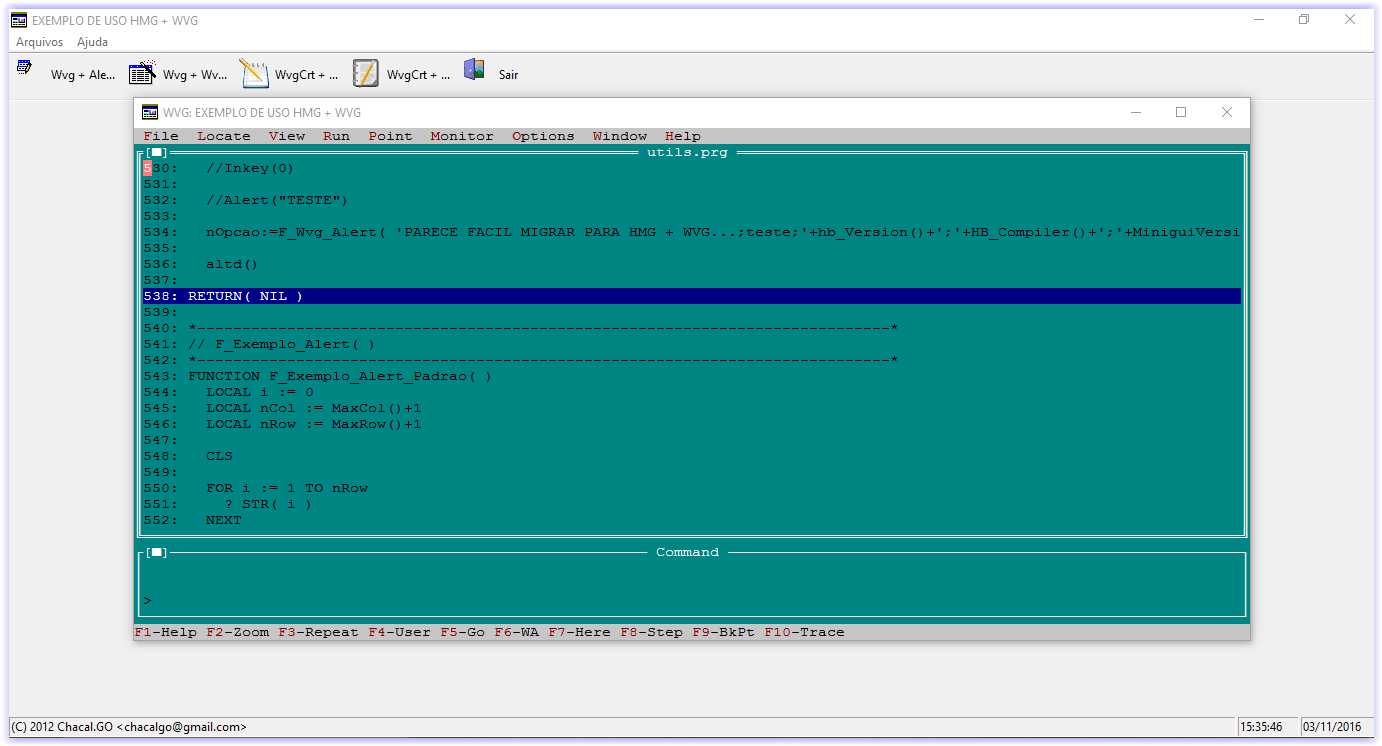Click F9-BkPt to set a breakpoint

[x=723, y=632]
